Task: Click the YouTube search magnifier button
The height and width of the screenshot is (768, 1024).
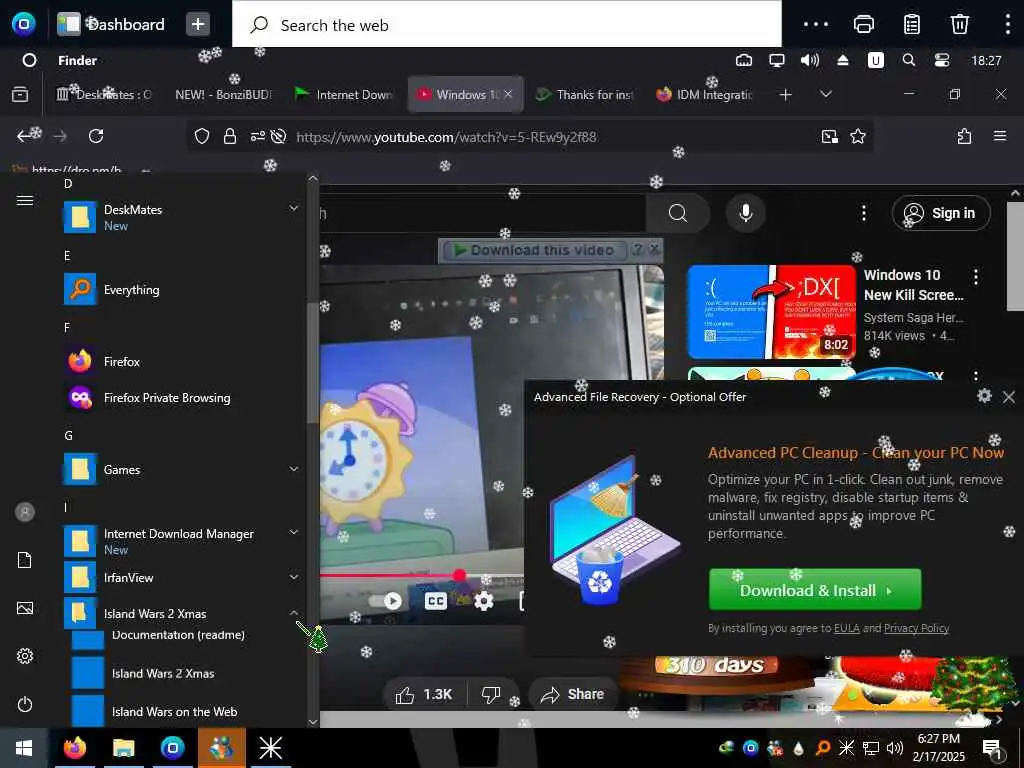Action: click(x=677, y=213)
